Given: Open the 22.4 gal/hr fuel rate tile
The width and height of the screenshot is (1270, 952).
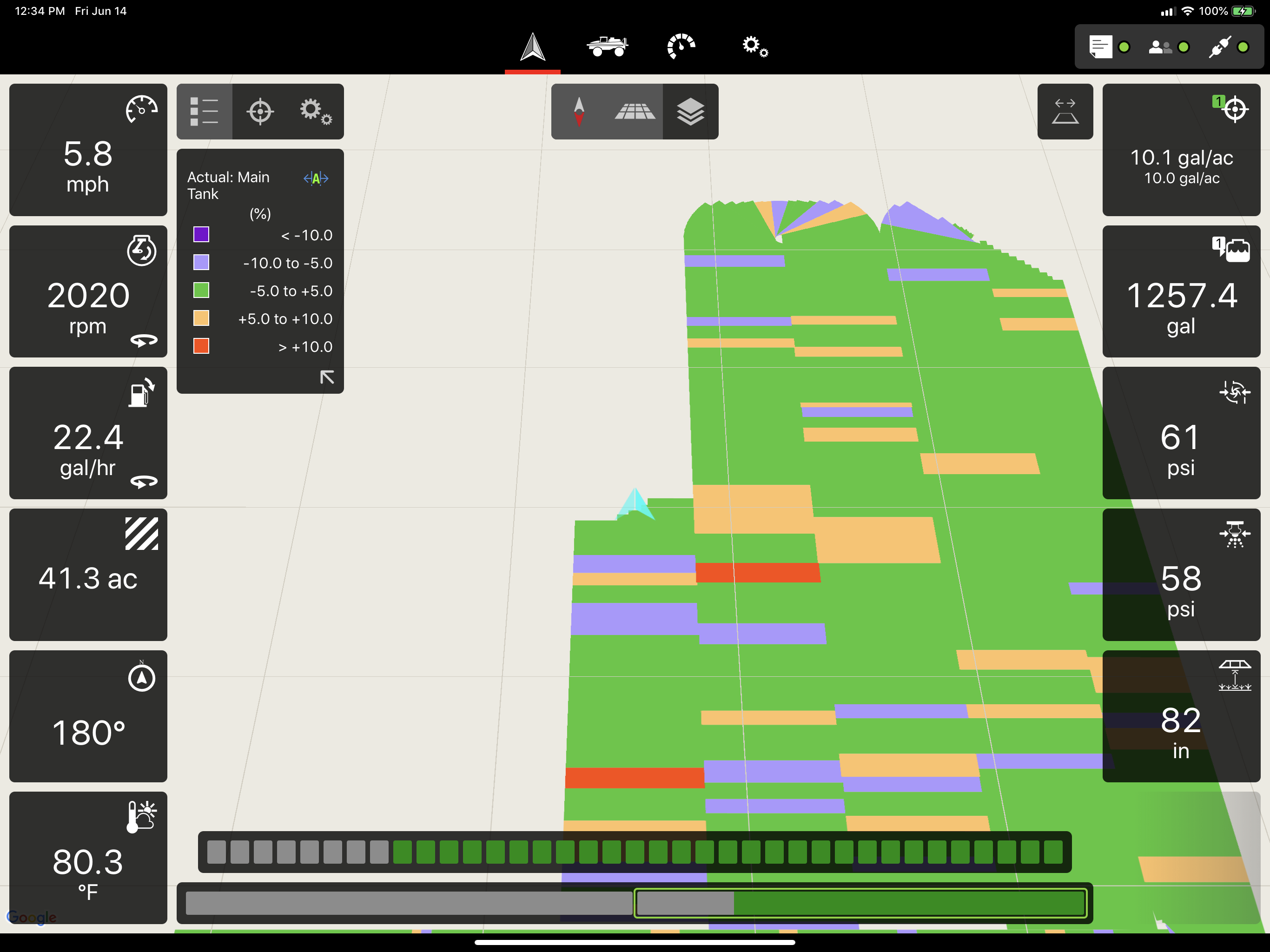Looking at the screenshot, I should (88, 433).
